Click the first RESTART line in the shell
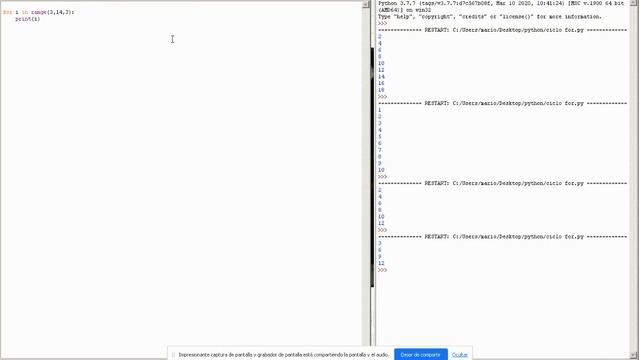The height and width of the screenshot is (360, 640). (x=502, y=30)
